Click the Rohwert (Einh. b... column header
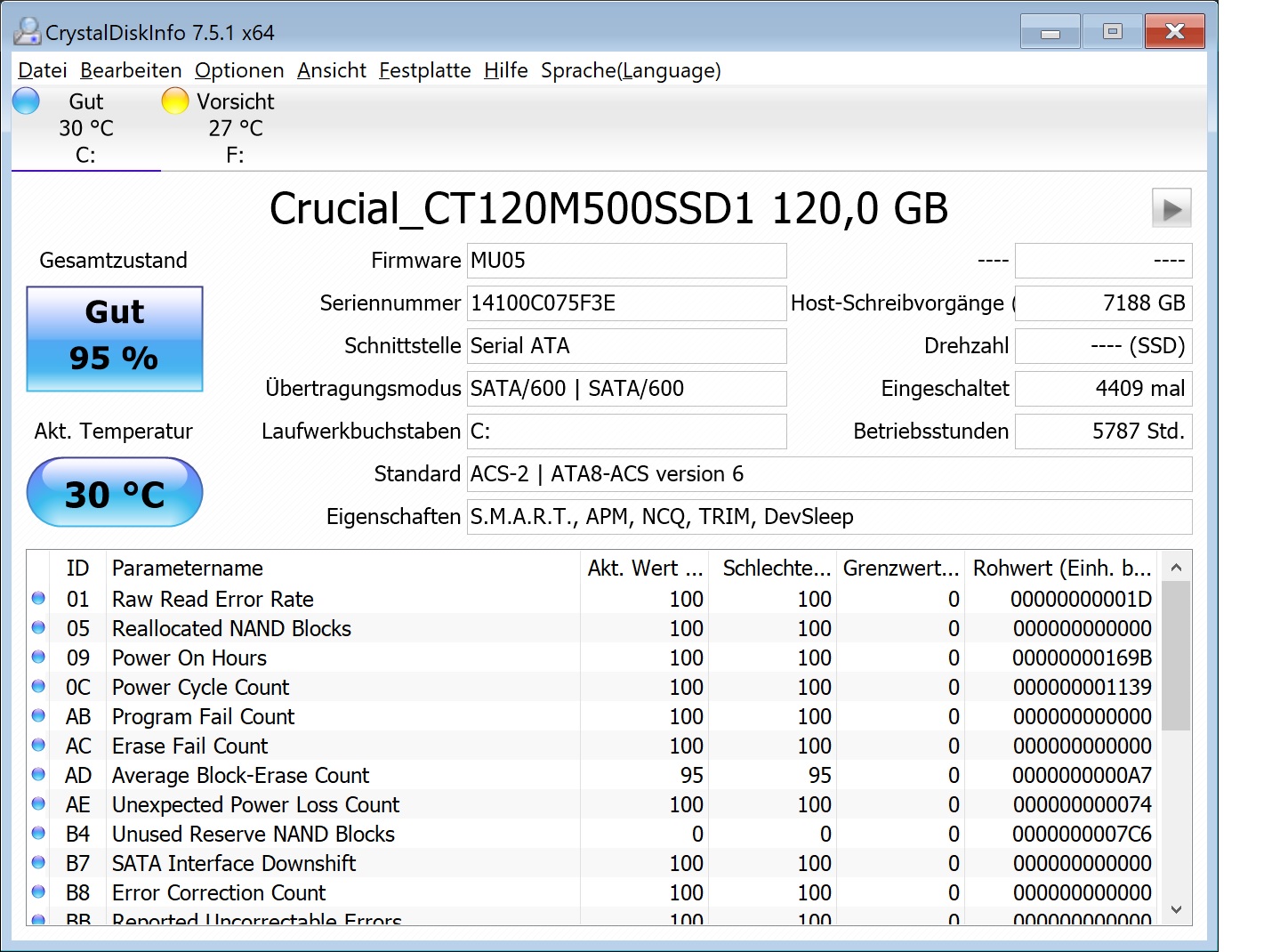The height and width of the screenshot is (952, 1288). coord(1062,569)
